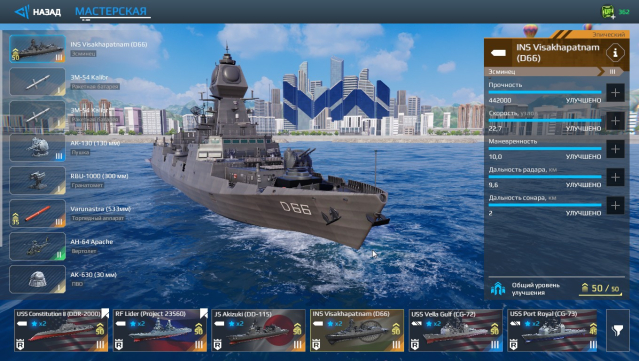Upgrade Дальность сонара with its plus button
The image size is (639, 361).
click(x=615, y=205)
